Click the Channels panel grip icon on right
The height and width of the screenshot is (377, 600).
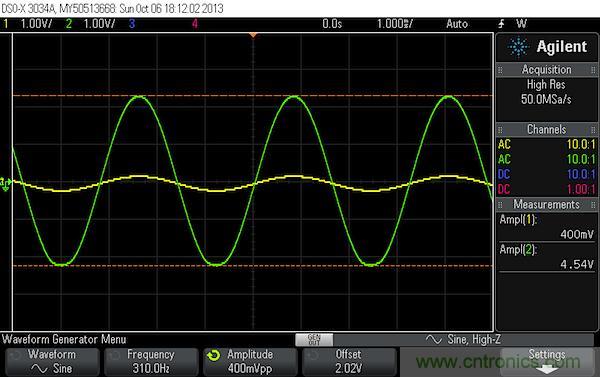pos(593,130)
